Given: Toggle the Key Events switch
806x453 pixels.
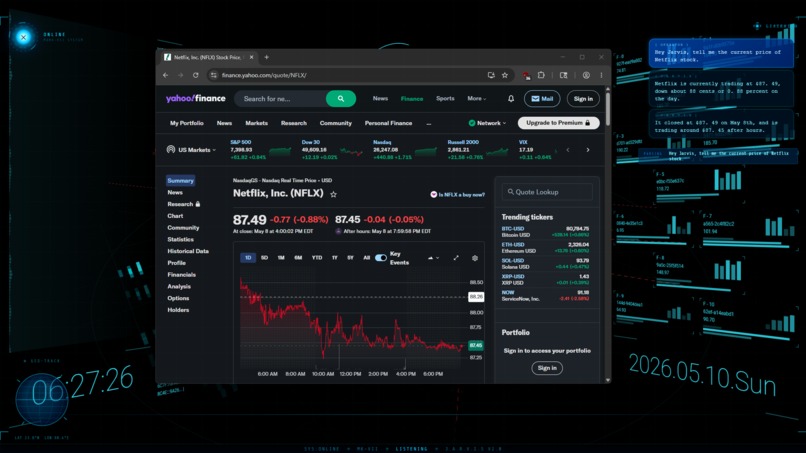Looking at the screenshot, I should [380, 258].
